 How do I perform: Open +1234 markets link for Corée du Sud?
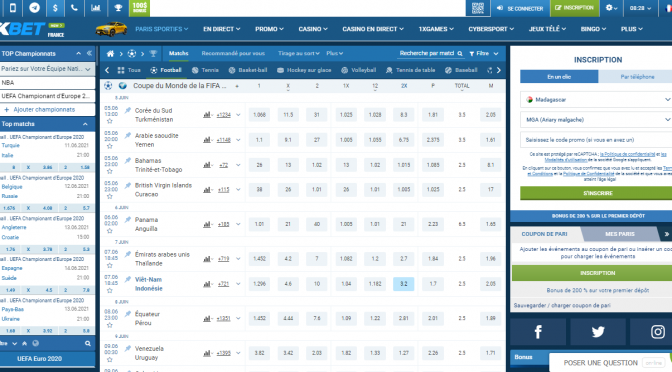pyautogui.click(x=224, y=115)
